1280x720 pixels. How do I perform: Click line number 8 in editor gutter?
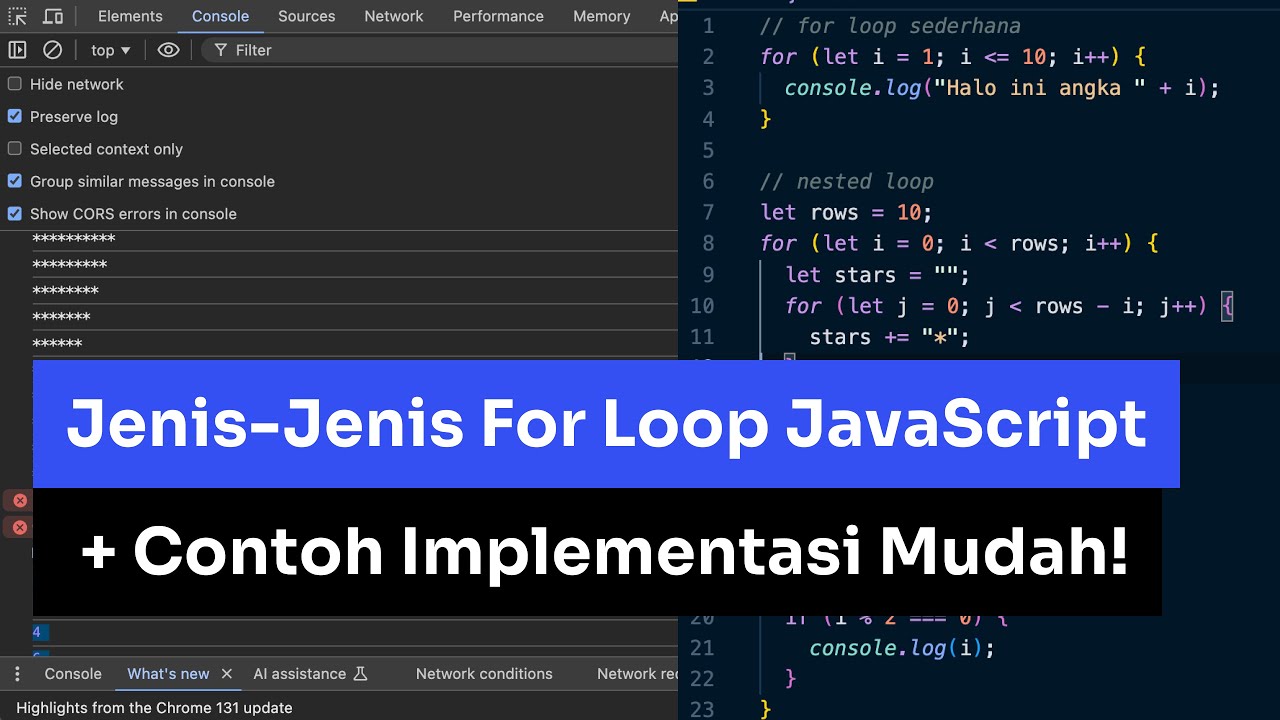(708, 244)
